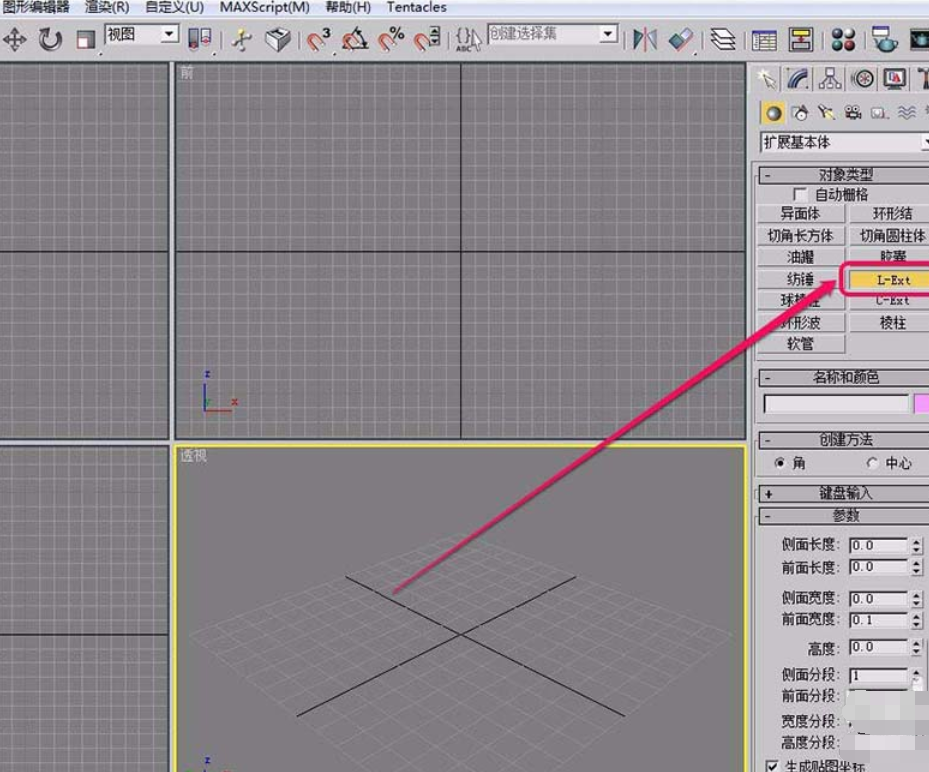Toggle the 3D Snaps magnet
This screenshot has height=772, width=929.
tap(319, 40)
